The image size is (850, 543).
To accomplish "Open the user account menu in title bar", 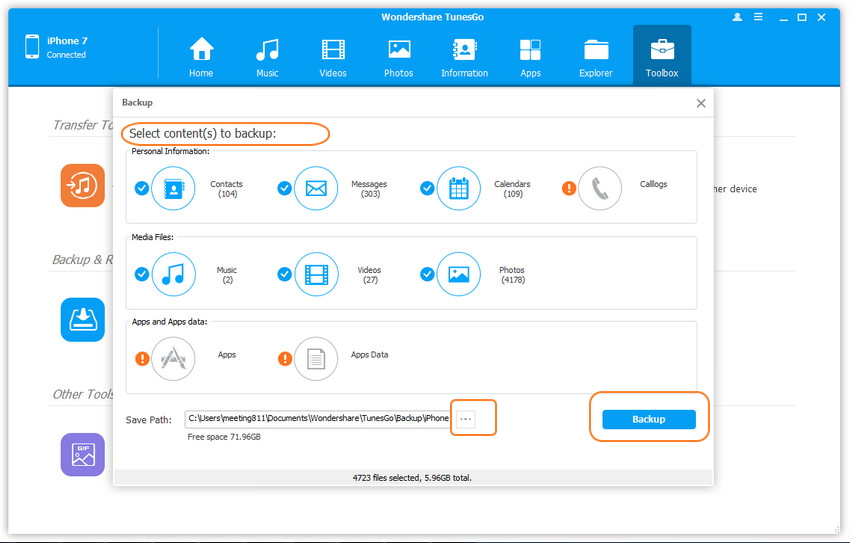I will tap(738, 18).
